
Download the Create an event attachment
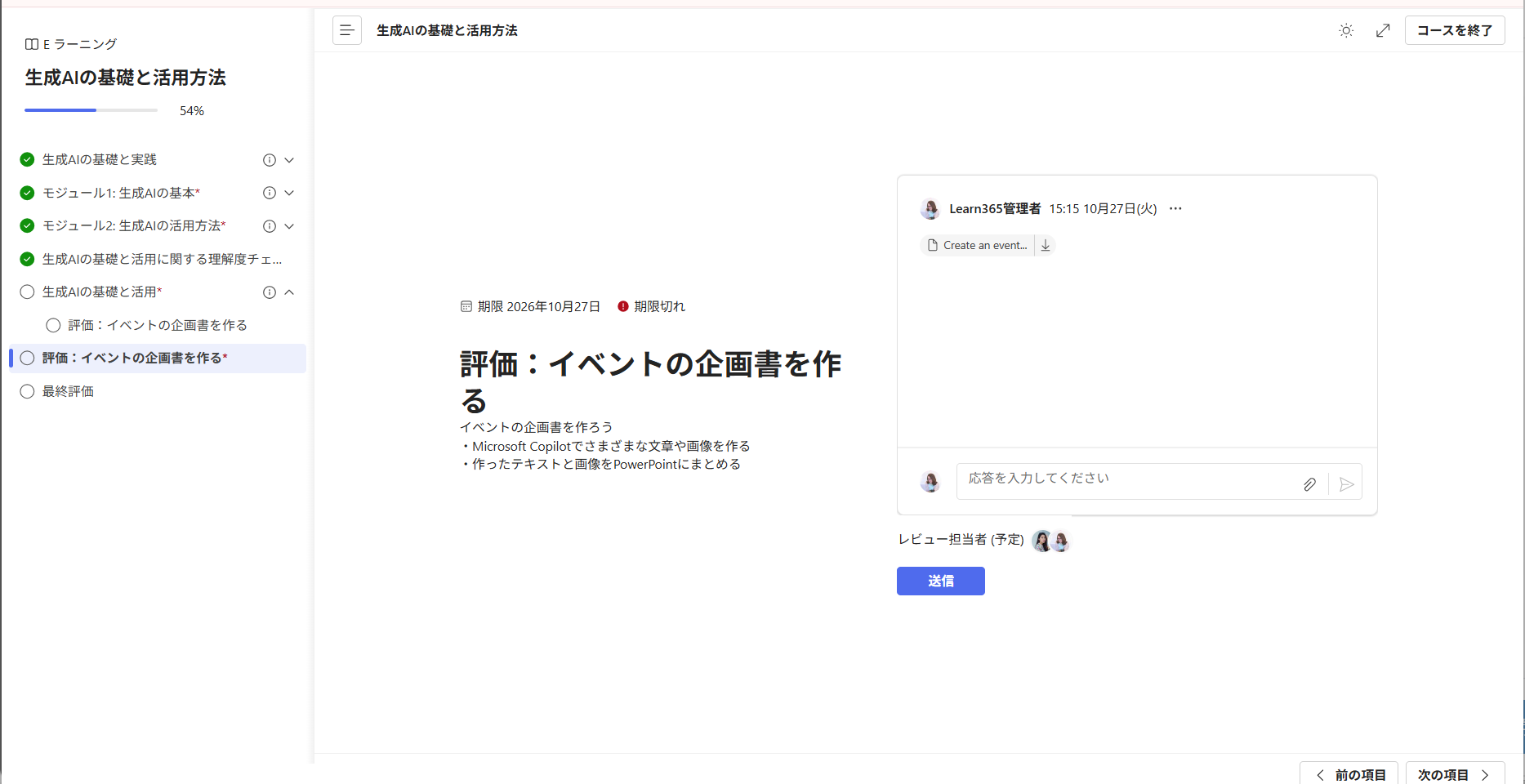(1046, 245)
